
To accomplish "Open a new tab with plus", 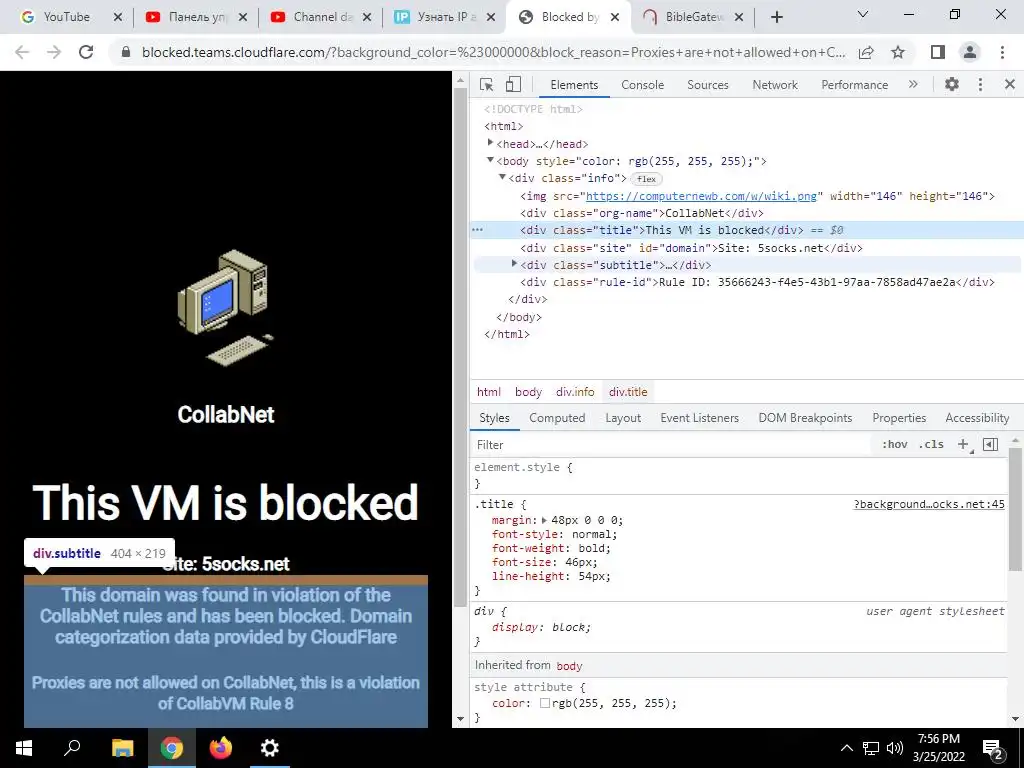I will [x=776, y=18].
